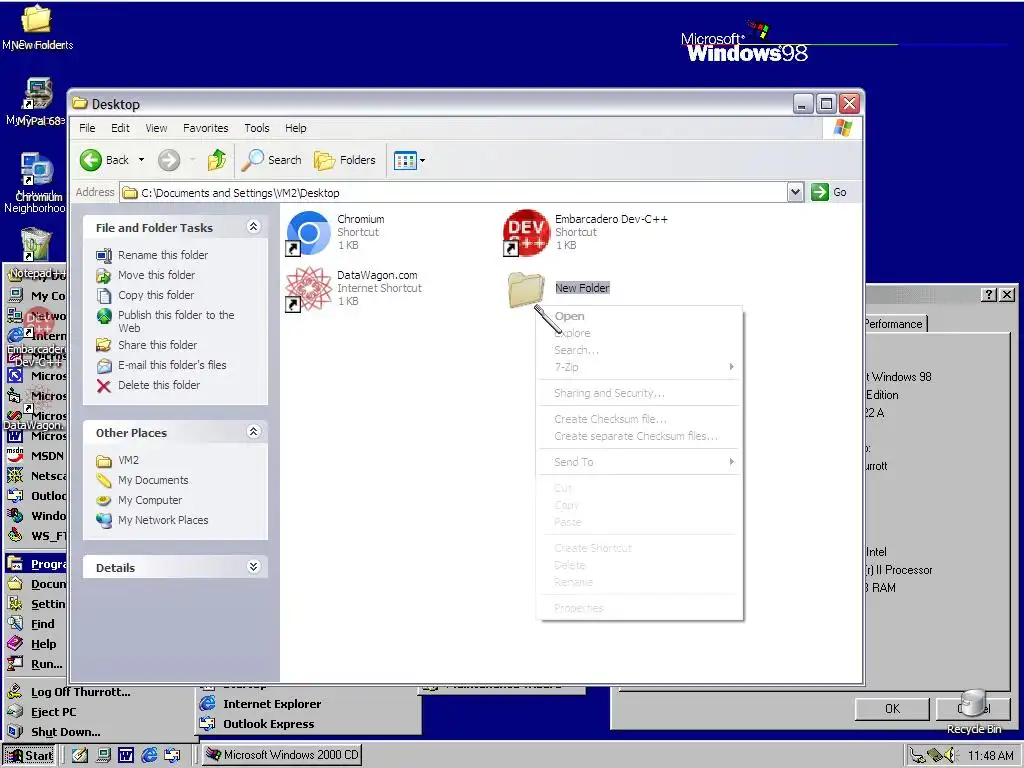The height and width of the screenshot is (768, 1024).
Task: Expand the Details panel
Action: point(253,566)
